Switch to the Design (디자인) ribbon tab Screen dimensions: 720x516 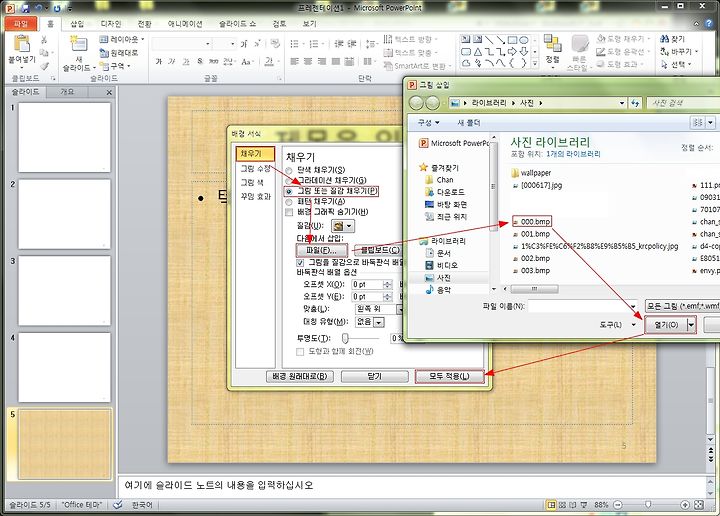[x=111, y=24]
